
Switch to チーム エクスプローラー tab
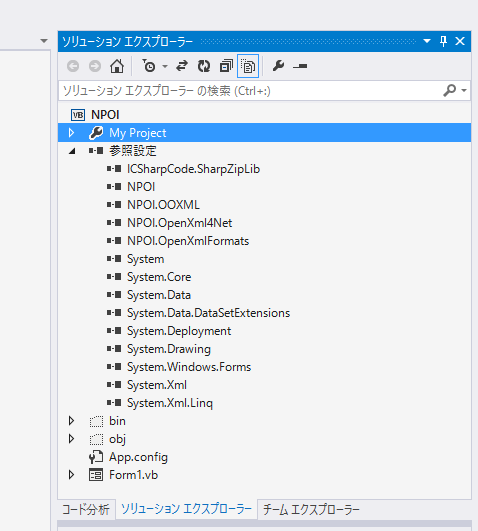point(311,509)
